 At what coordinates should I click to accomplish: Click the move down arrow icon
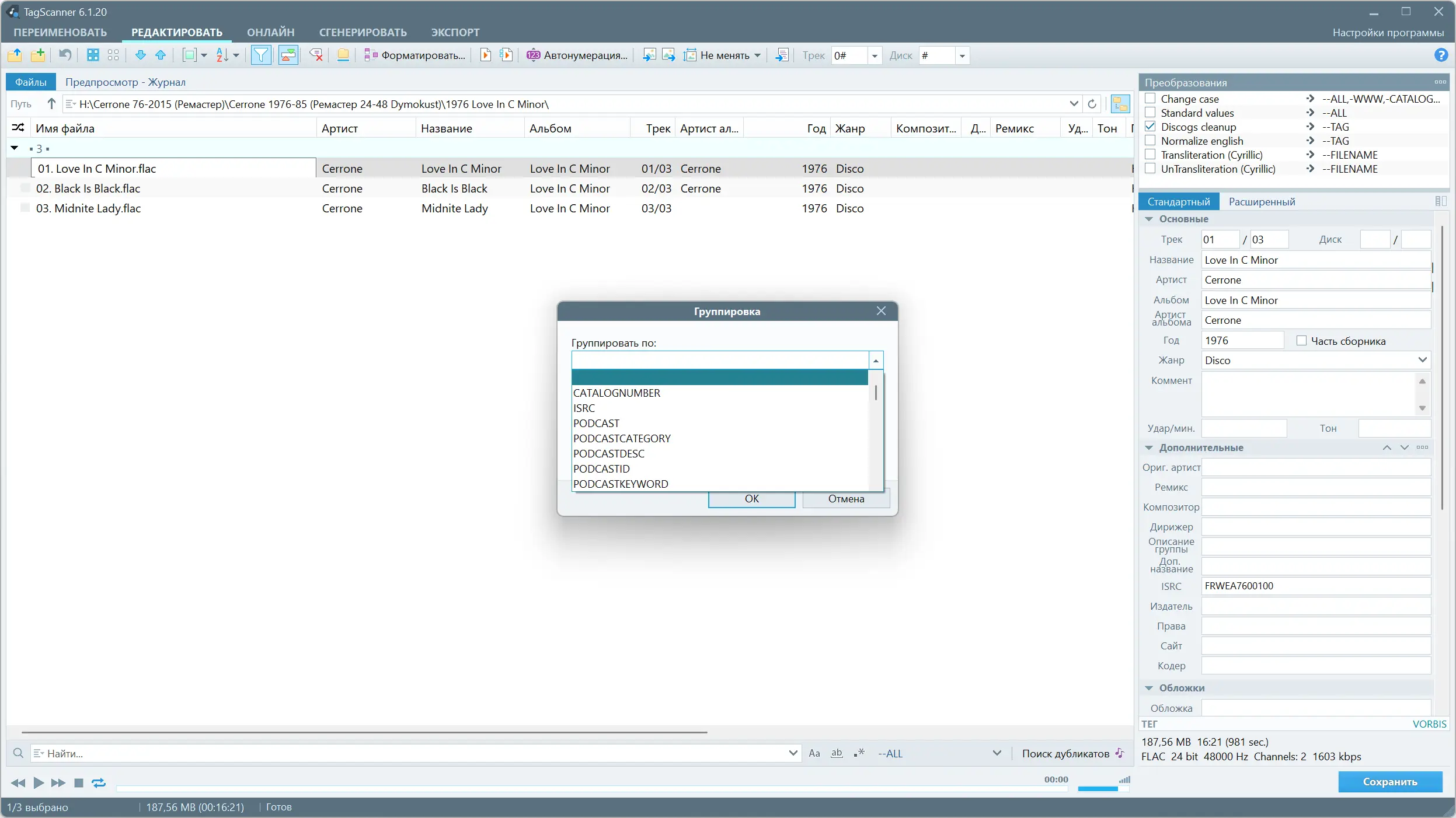click(140, 55)
